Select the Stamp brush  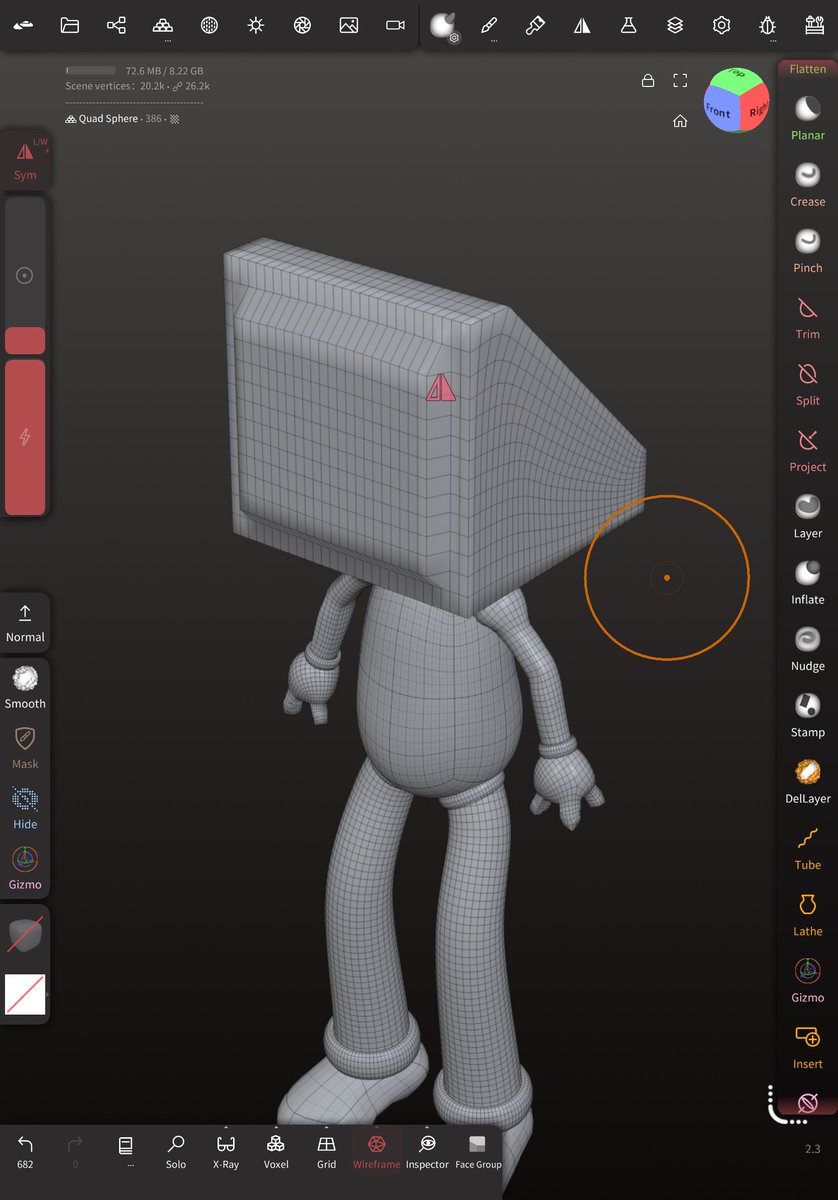[x=808, y=716]
